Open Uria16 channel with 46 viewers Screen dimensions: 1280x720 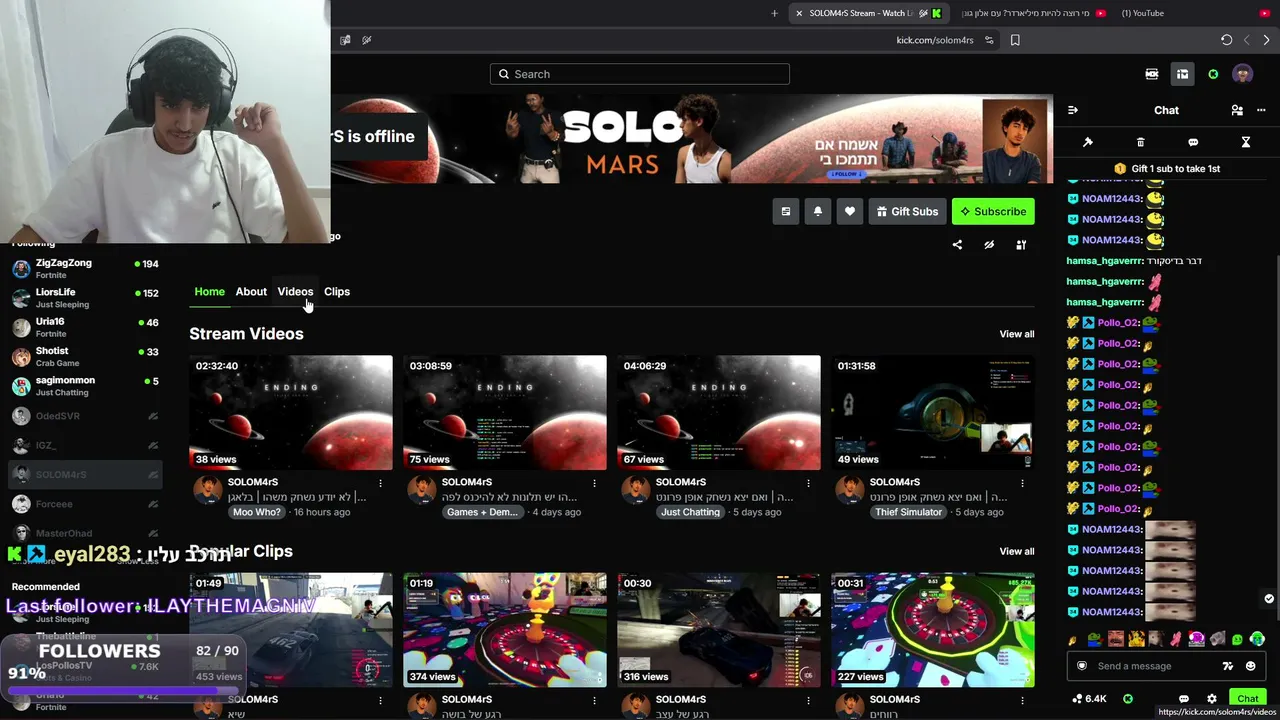[85, 327]
